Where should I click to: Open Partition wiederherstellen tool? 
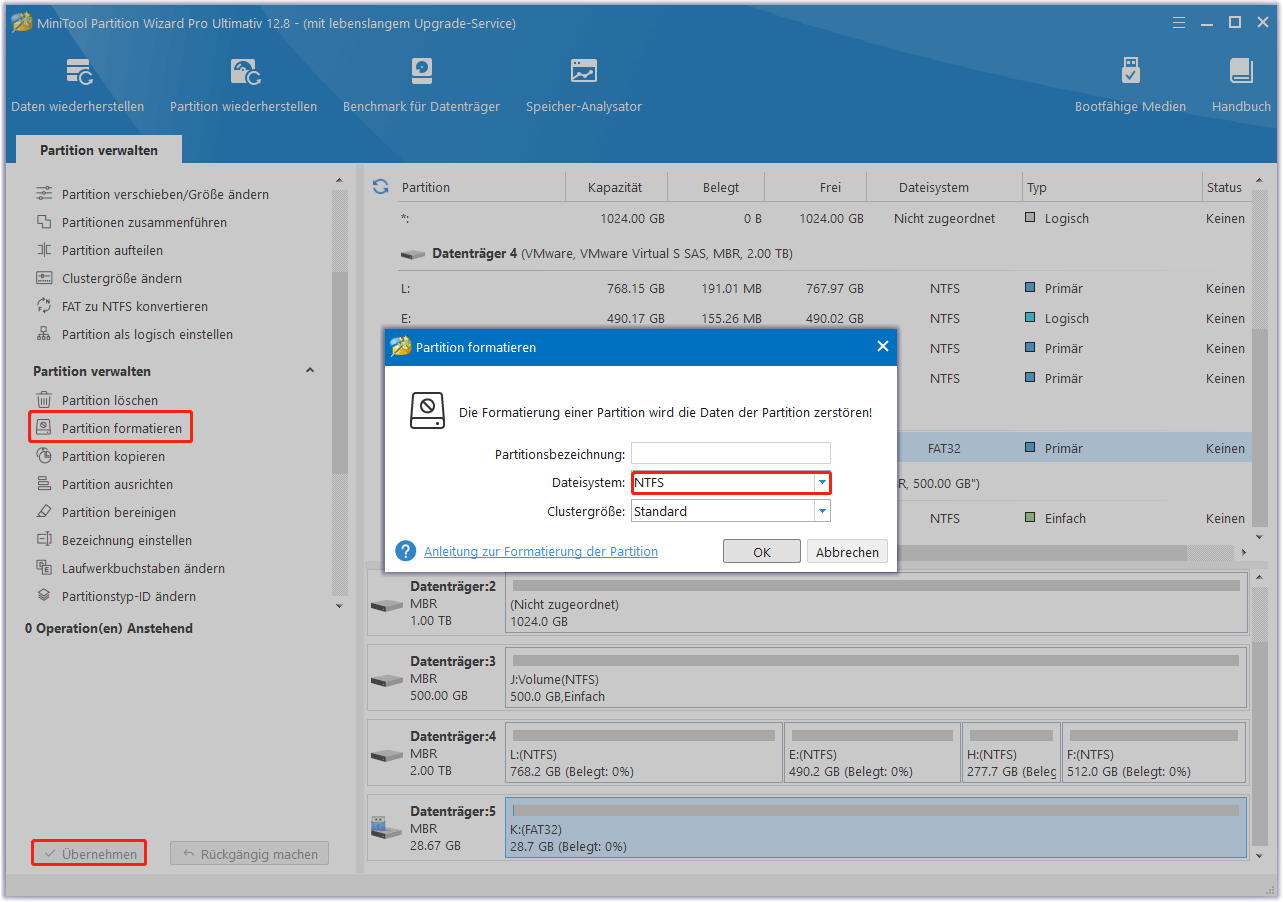click(x=243, y=85)
